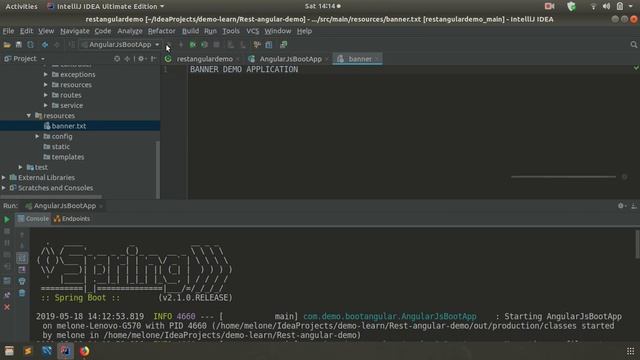Close Run panel with red X icon
The height and width of the screenshot is (360, 640).
7,307
